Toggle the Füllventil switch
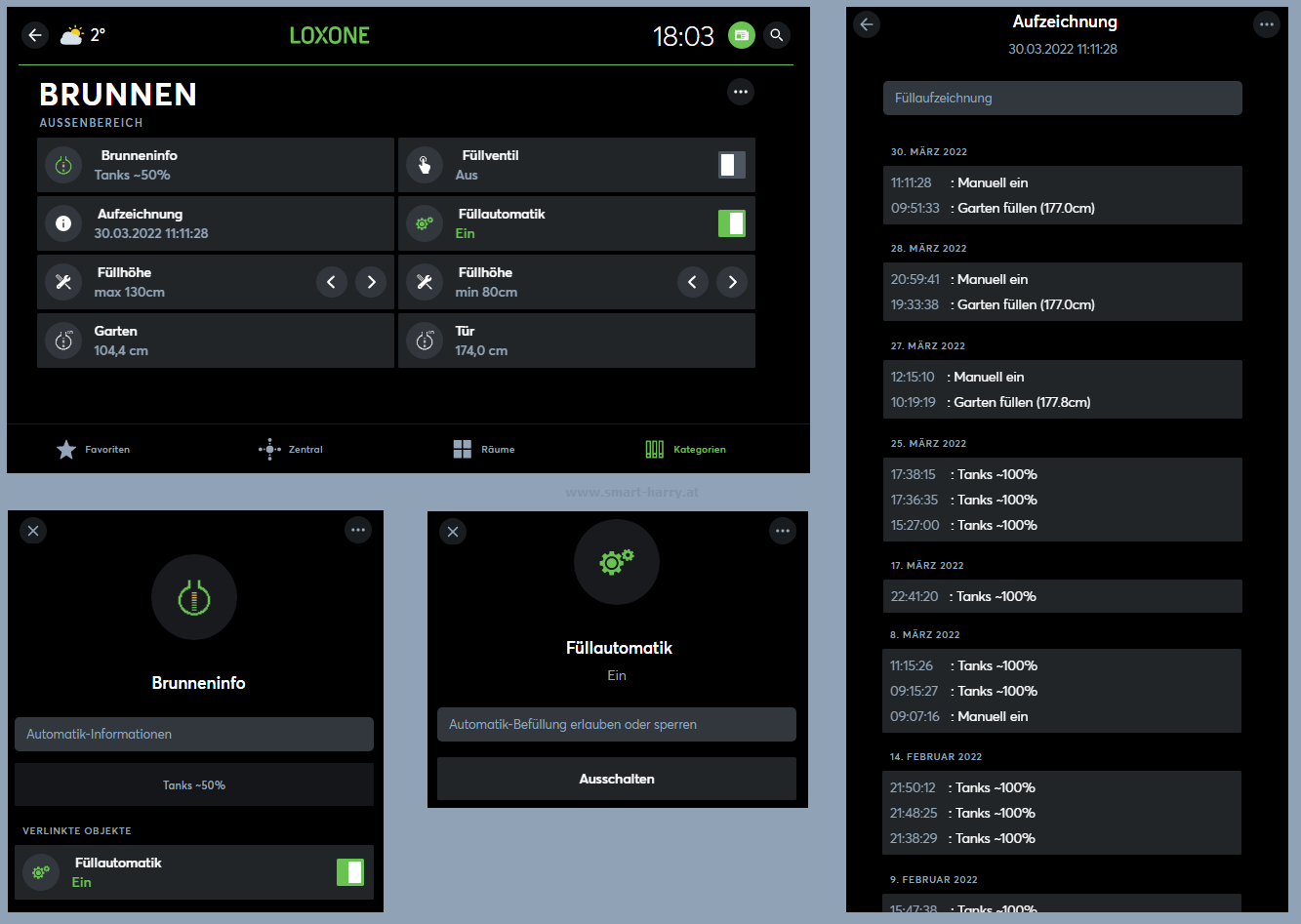 pyautogui.click(x=732, y=165)
